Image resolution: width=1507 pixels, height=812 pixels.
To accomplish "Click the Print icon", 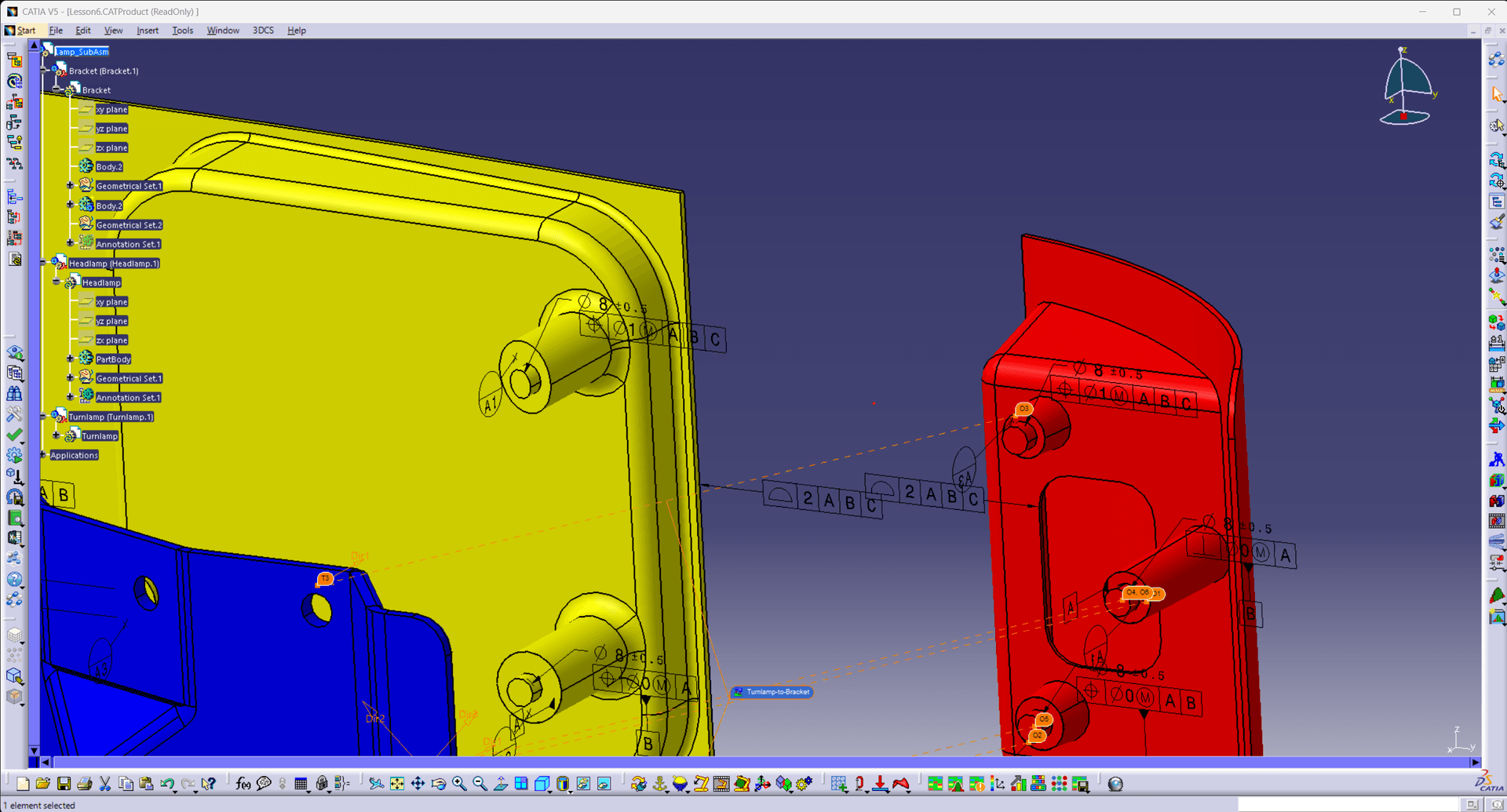I will pyautogui.click(x=86, y=783).
